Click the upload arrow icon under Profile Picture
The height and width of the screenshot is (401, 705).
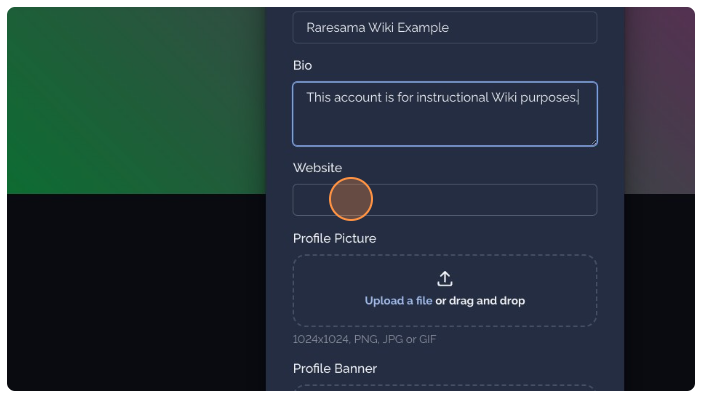point(445,279)
